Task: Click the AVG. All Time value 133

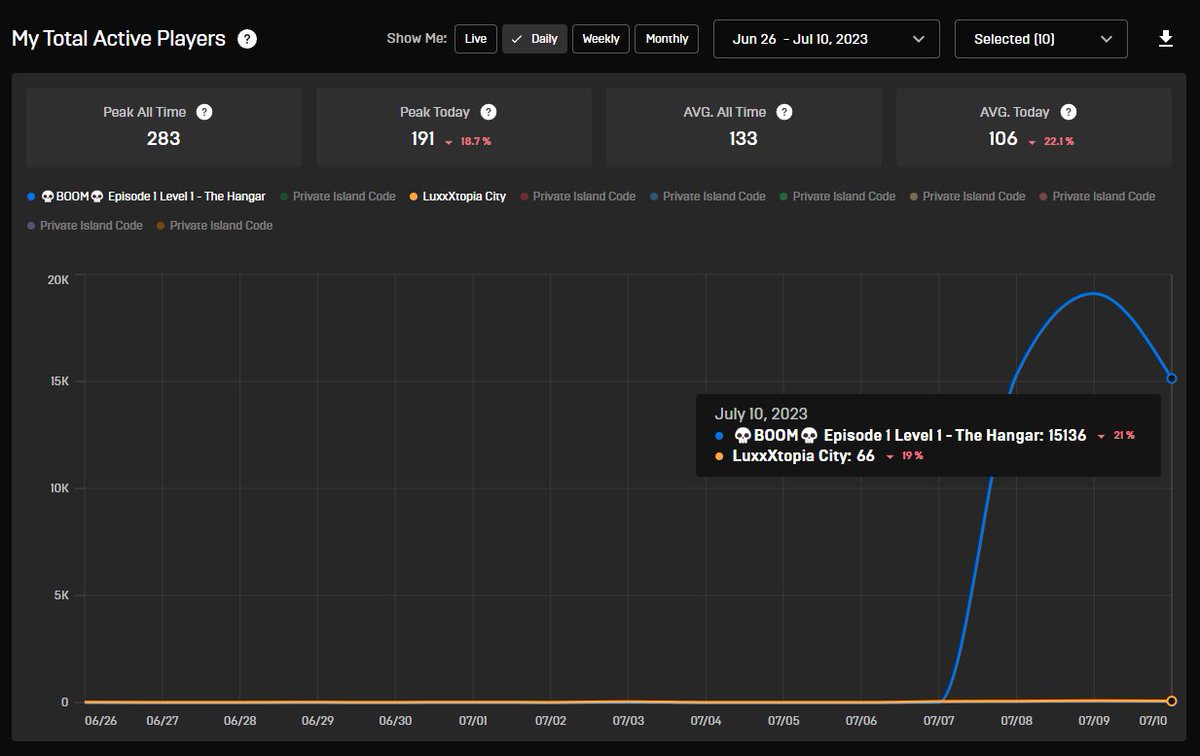Action: tap(743, 138)
